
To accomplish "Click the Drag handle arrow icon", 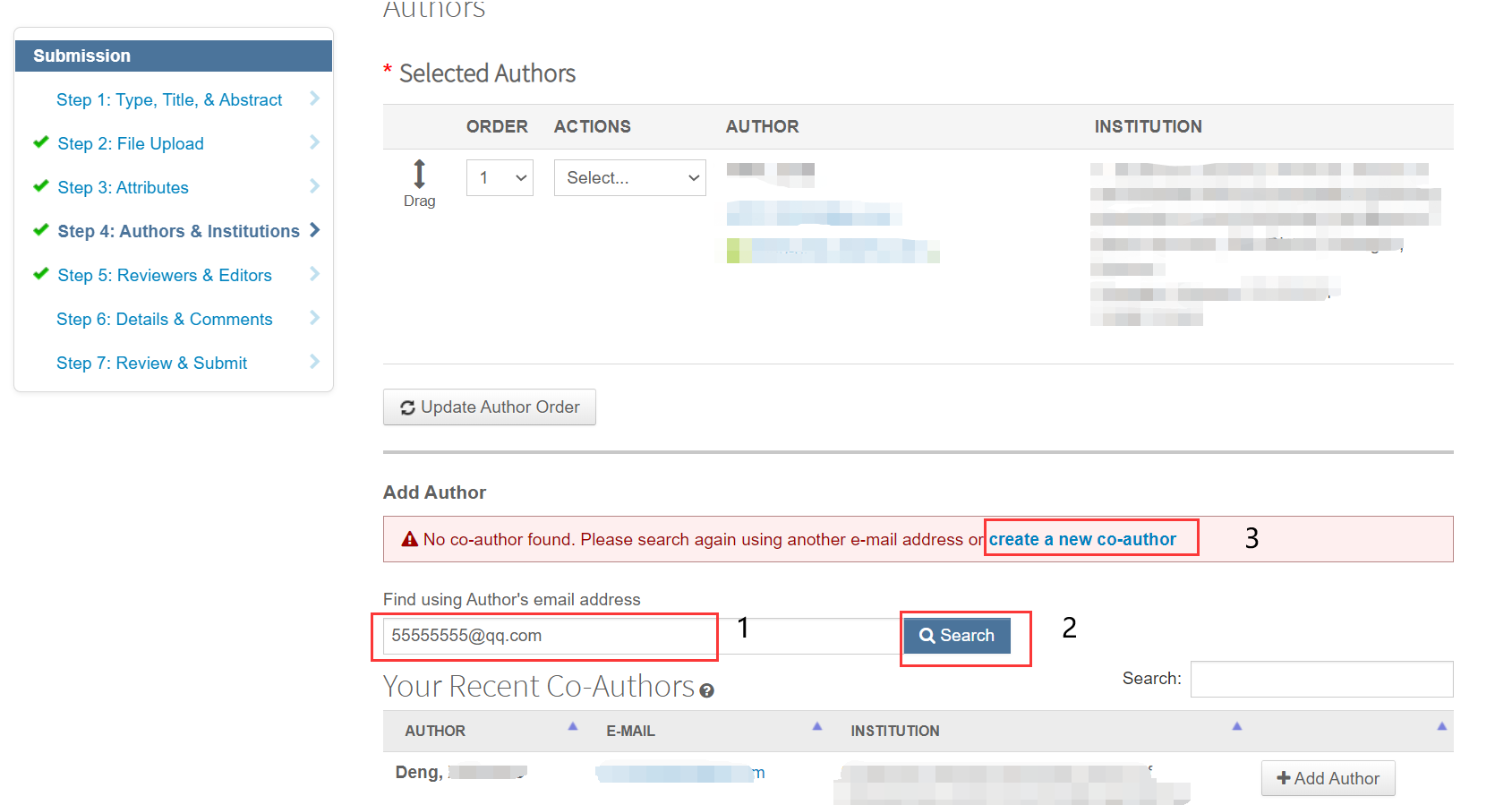I will pyautogui.click(x=419, y=174).
